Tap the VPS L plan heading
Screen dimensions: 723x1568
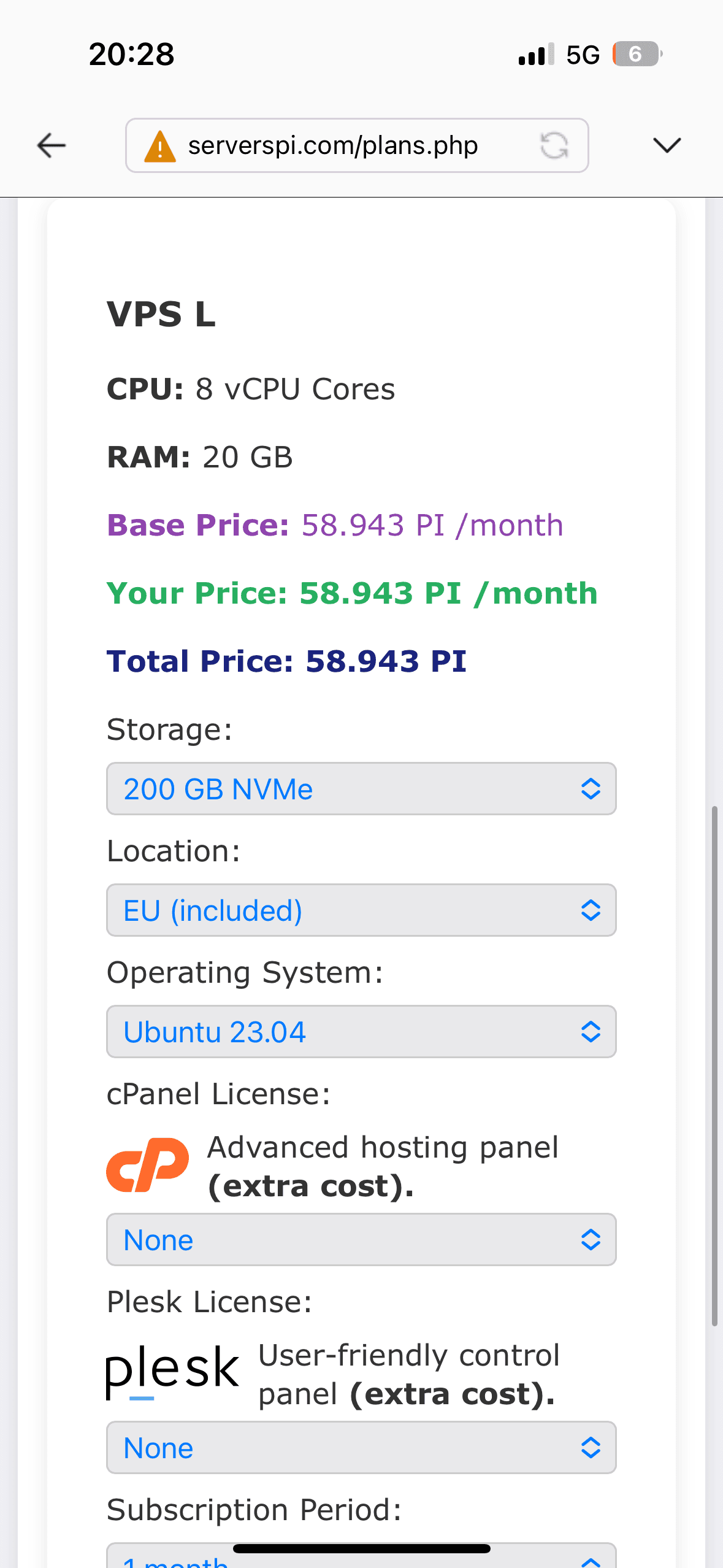(x=161, y=314)
